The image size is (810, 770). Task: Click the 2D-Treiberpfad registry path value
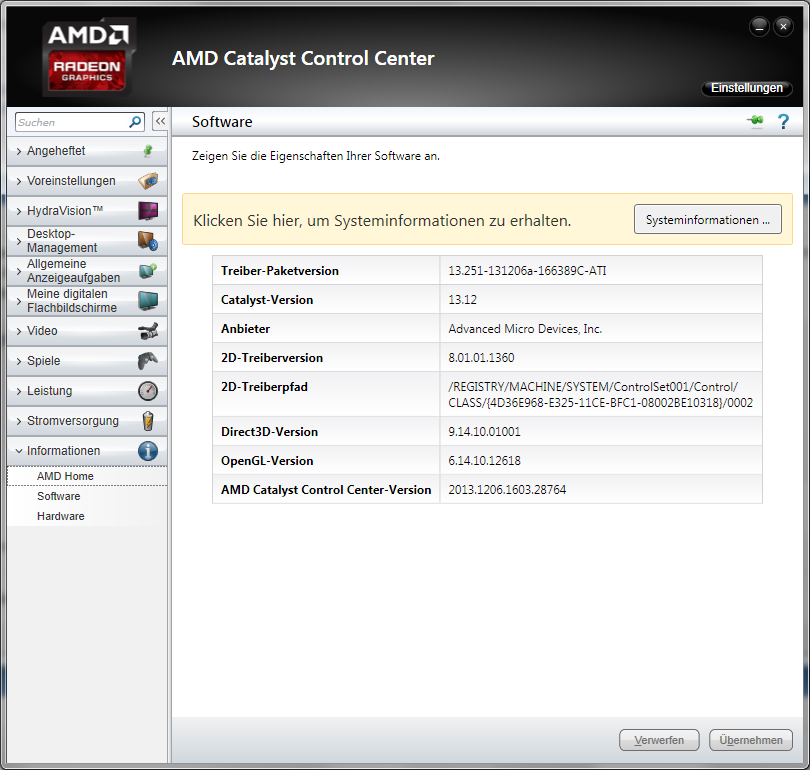click(600, 395)
